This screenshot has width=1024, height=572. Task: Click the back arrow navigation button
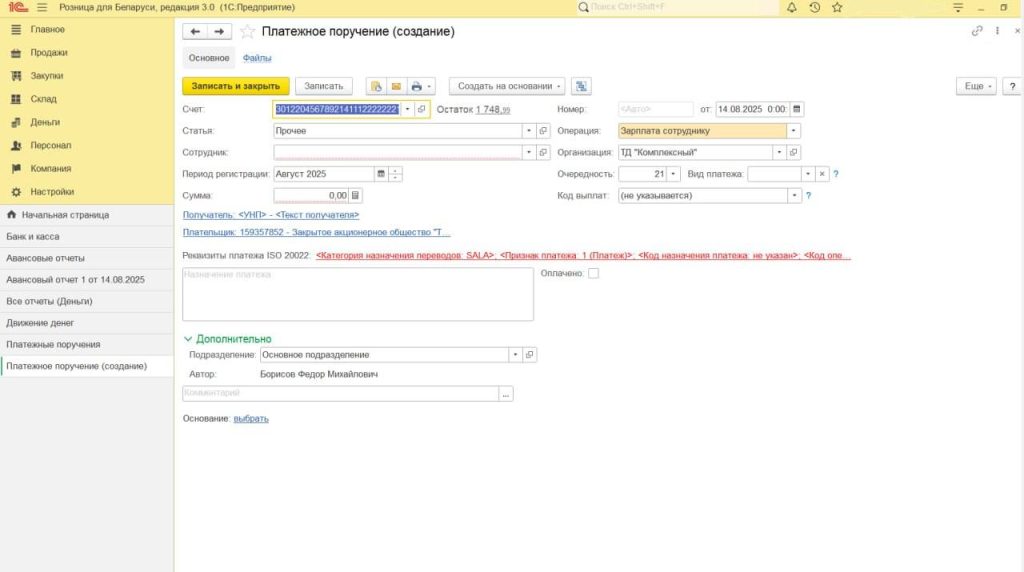196,32
